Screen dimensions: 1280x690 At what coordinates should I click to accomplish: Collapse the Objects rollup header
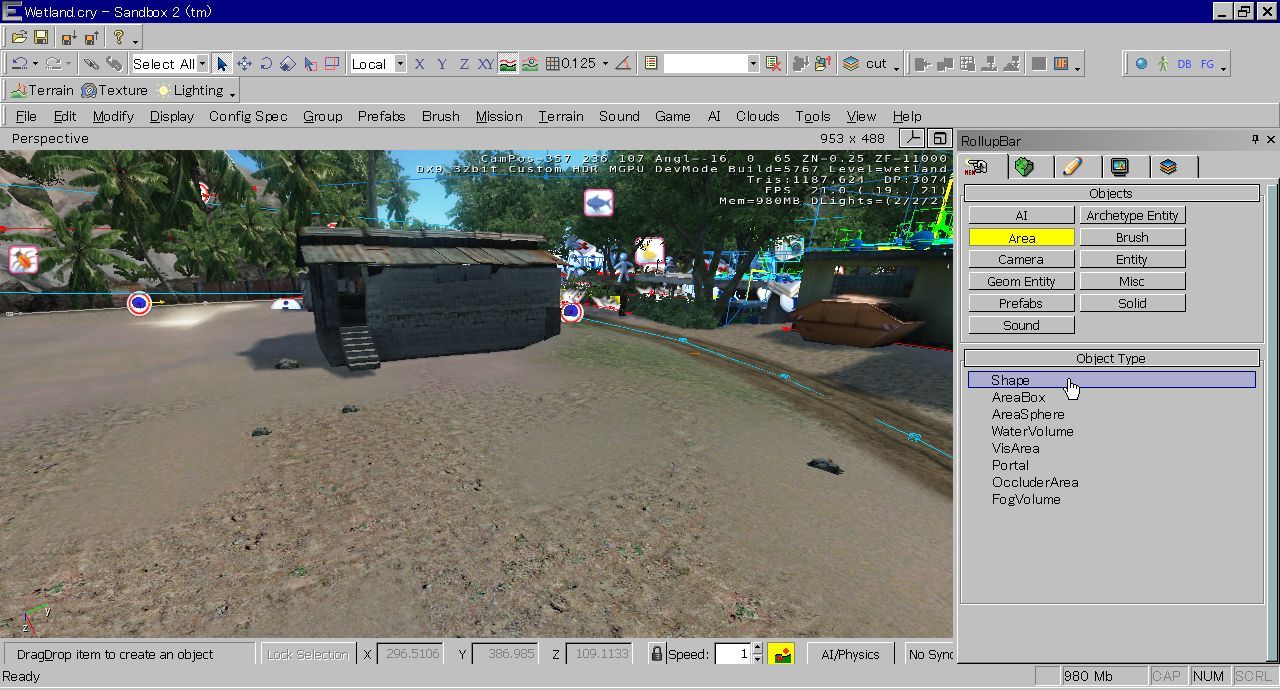point(1111,193)
